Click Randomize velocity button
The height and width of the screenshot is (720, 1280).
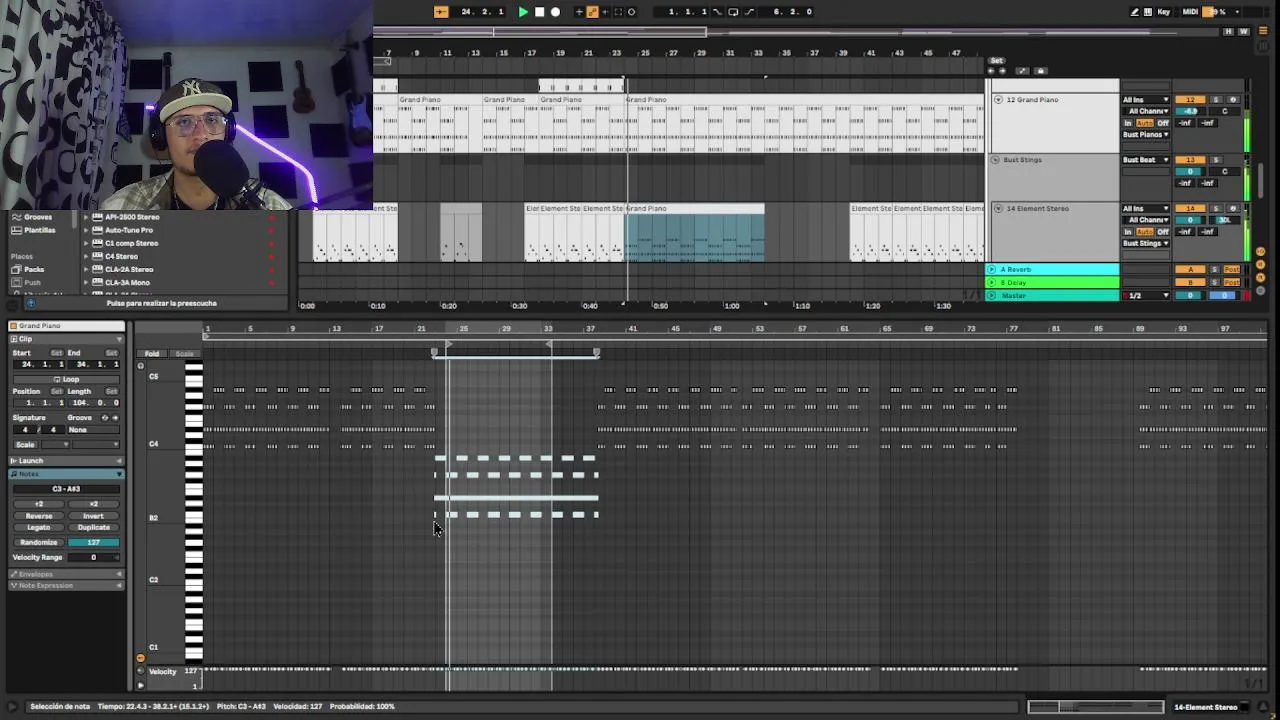pos(39,543)
